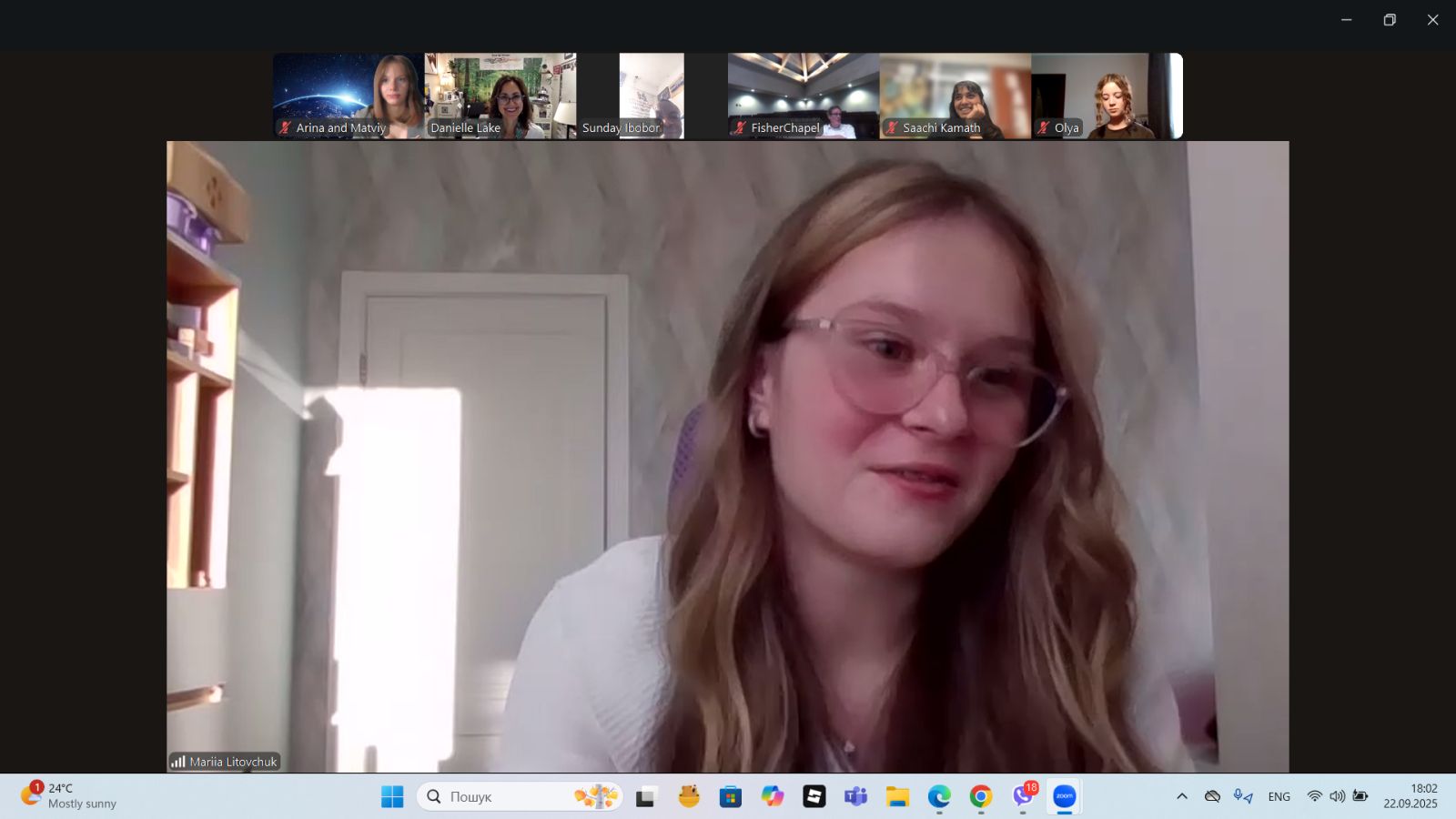Open the ENG input language switcher
Image resolution: width=1456 pixels, height=819 pixels.
(1279, 796)
